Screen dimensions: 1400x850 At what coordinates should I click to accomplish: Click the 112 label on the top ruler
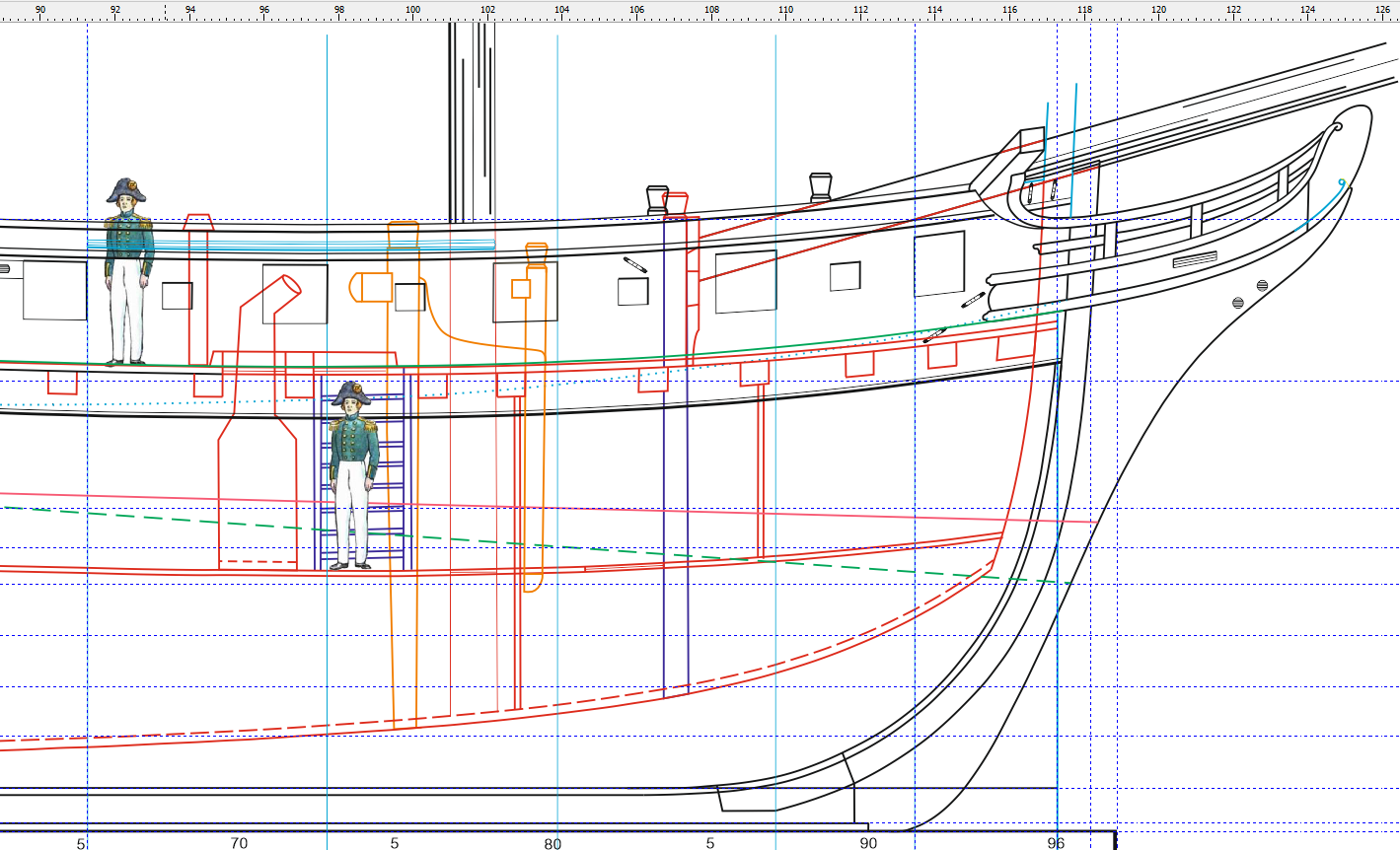[860, 10]
